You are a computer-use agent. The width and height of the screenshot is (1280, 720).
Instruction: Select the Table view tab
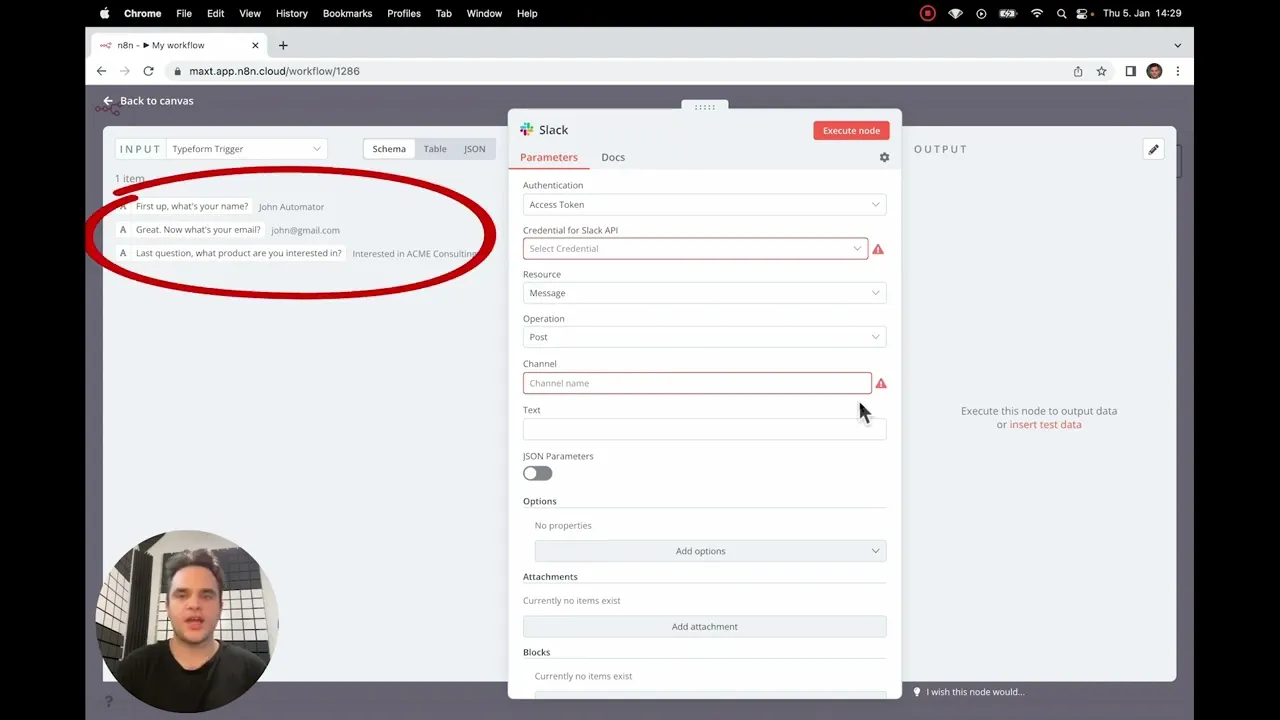(x=435, y=149)
